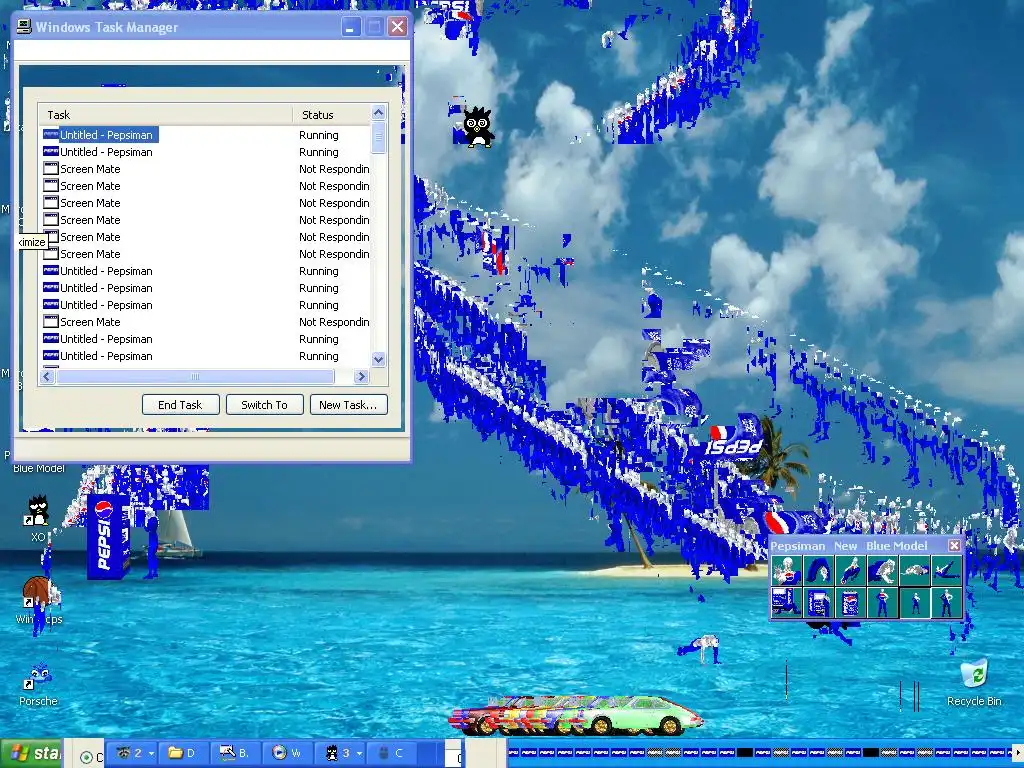This screenshot has height=768, width=1024.
Task: Choose the small distant standing Pepsiman icon
Action: point(914,602)
